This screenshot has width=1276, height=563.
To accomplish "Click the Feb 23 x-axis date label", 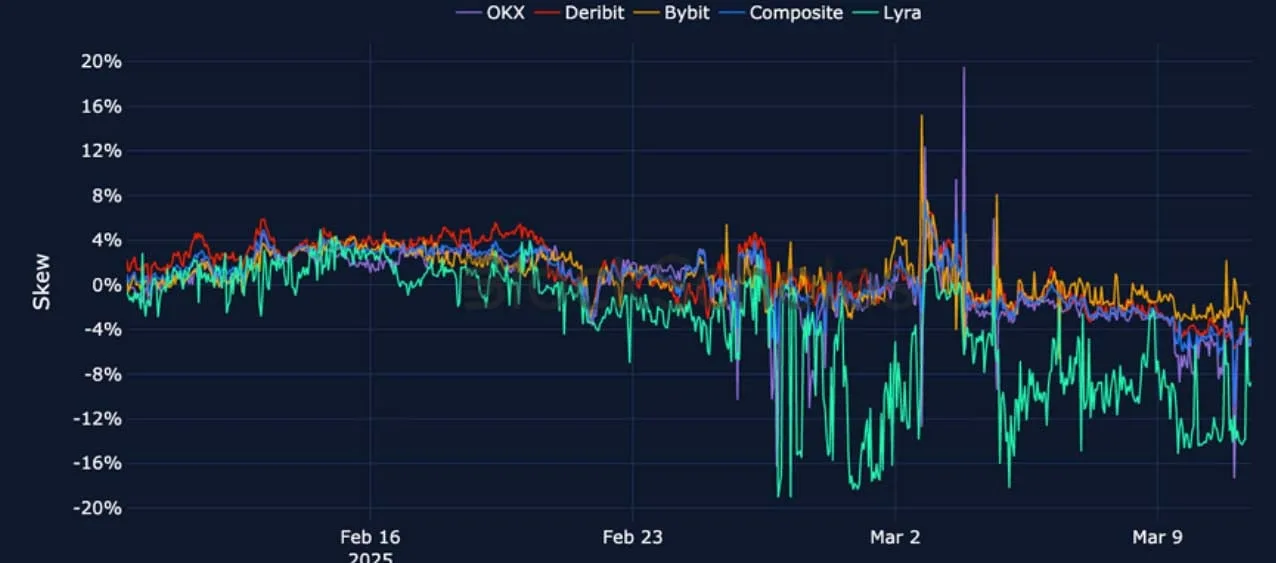I will 632,537.
